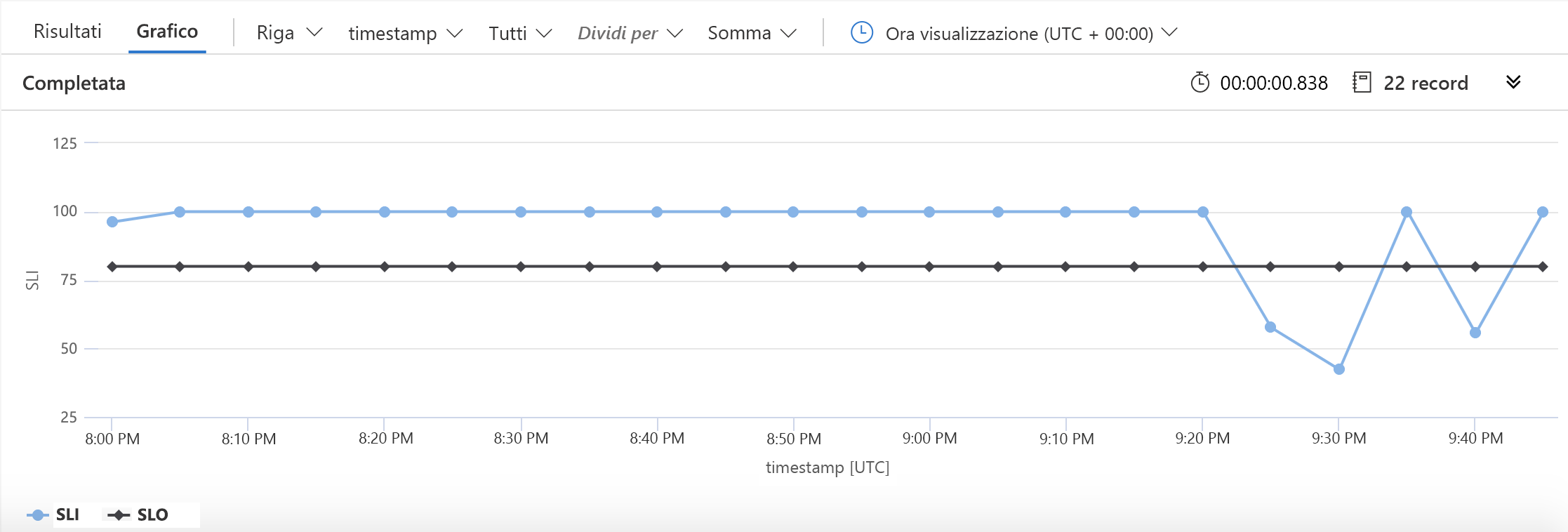Click the 9:40 PM axis label
The image size is (1568, 532).
click(1475, 439)
